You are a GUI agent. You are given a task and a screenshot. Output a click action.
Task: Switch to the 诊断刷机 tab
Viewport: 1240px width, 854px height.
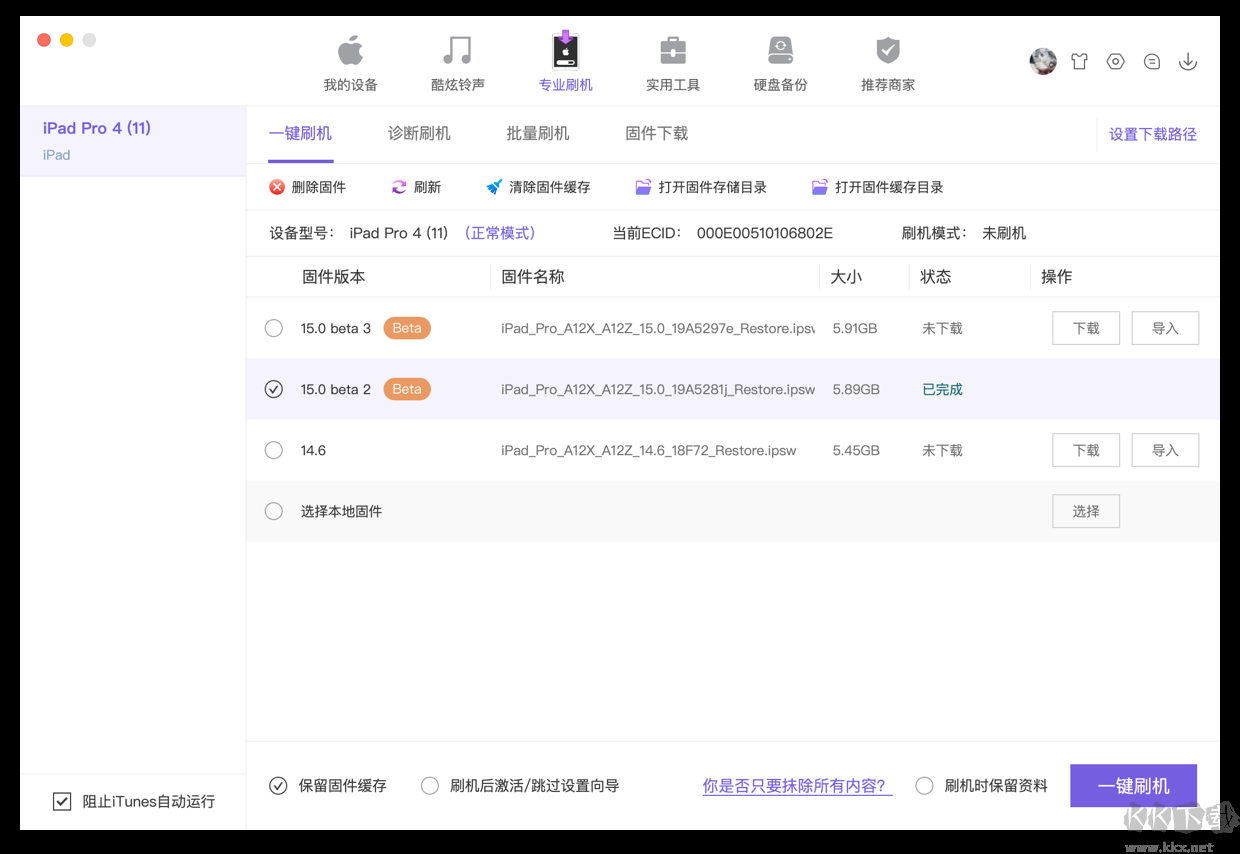point(419,132)
